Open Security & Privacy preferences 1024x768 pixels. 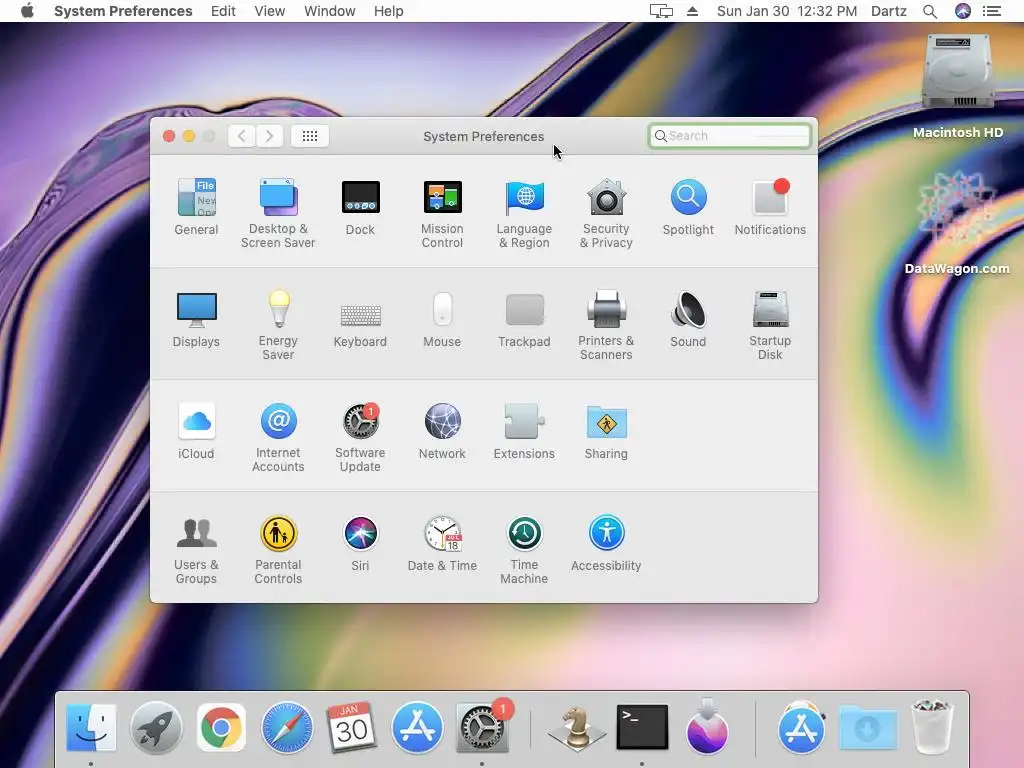(606, 213)
